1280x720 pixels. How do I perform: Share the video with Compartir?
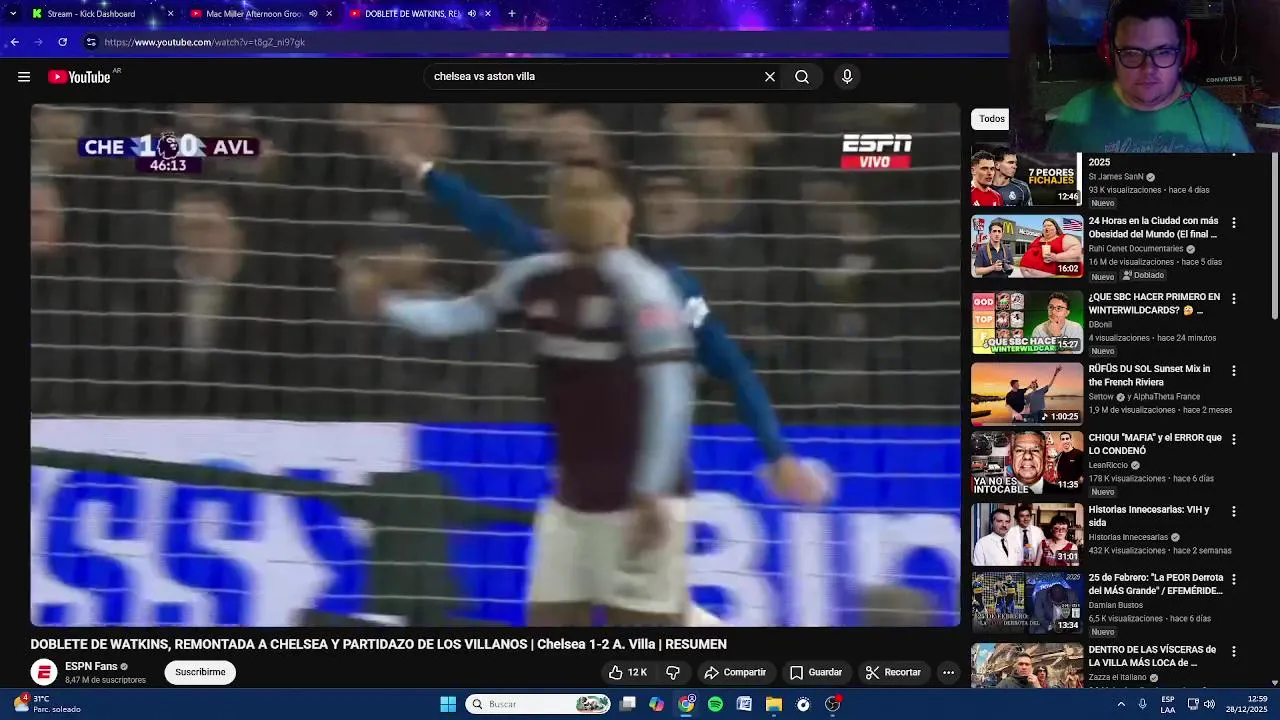(x=735, y=672)
